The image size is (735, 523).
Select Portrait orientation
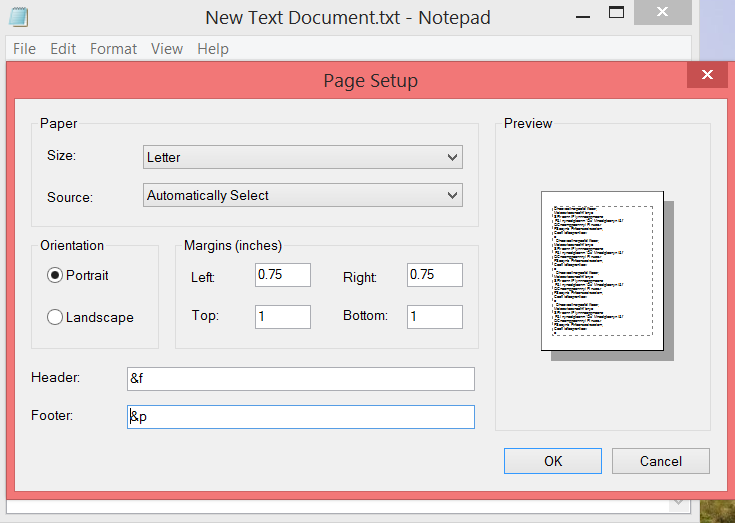(55, 275)
